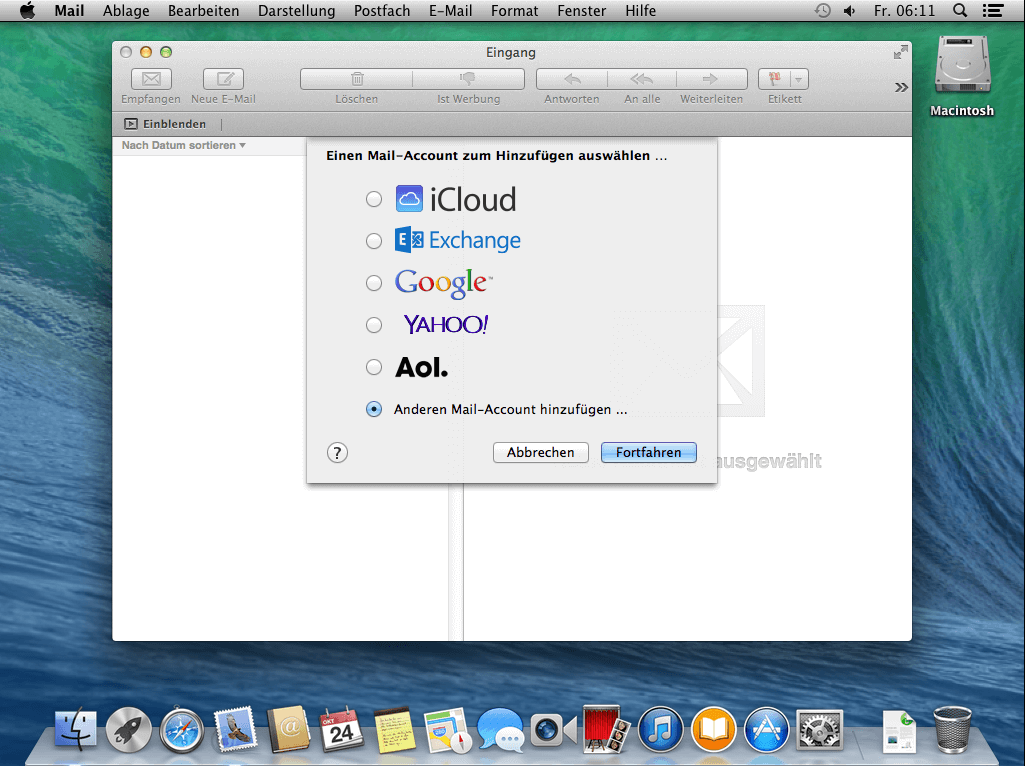Screen dimensions: 1025x766
Task: Open the Apple menu
Action: coord(27,10)
